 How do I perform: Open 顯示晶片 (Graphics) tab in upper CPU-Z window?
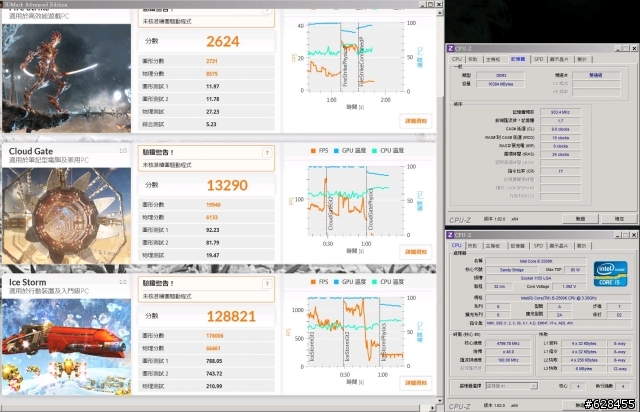pos(559,59)
